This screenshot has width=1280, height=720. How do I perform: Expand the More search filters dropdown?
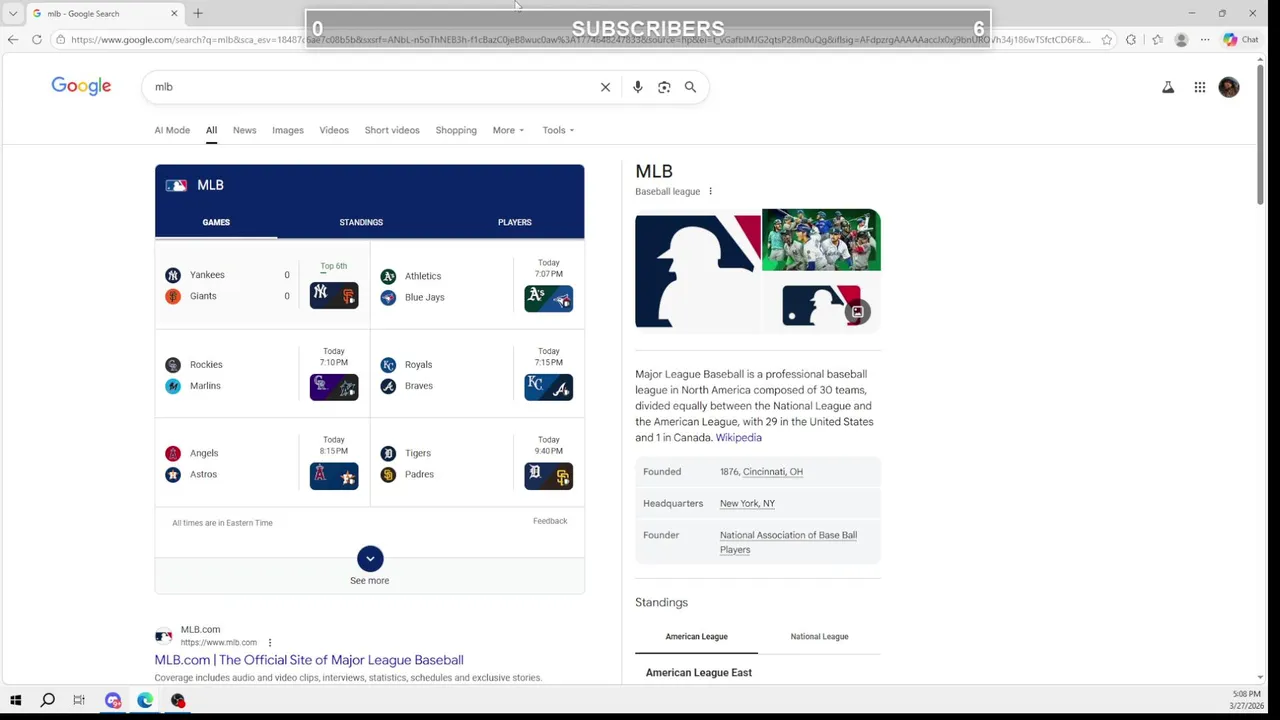(508, 130)
